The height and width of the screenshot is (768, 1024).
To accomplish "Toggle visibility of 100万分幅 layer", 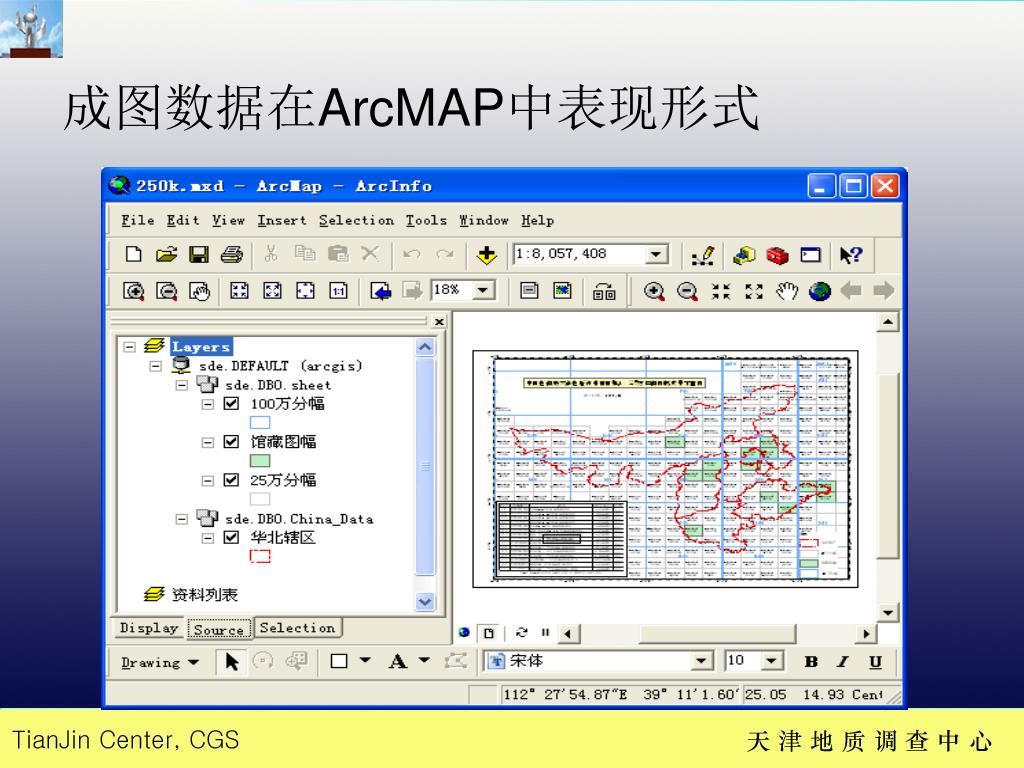I will click(231, 404).
